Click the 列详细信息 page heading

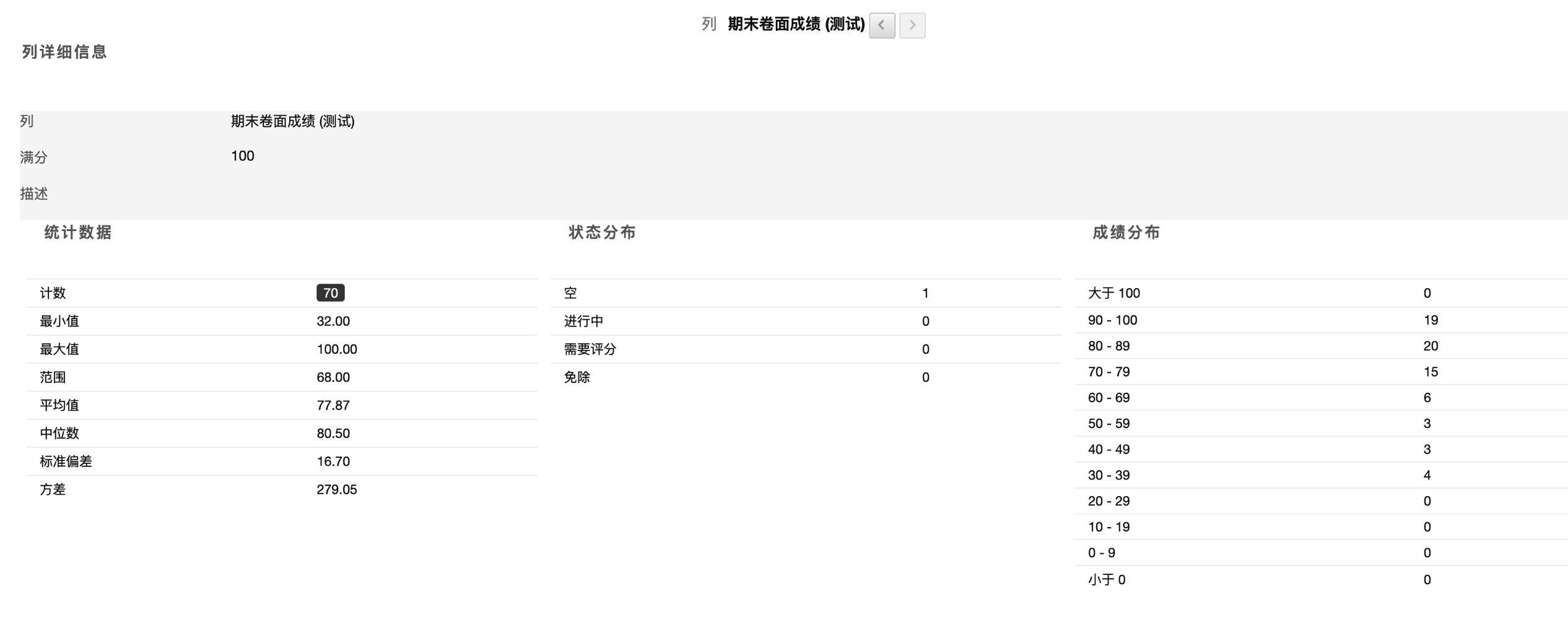pyautogui.click(x=64, y=51)
